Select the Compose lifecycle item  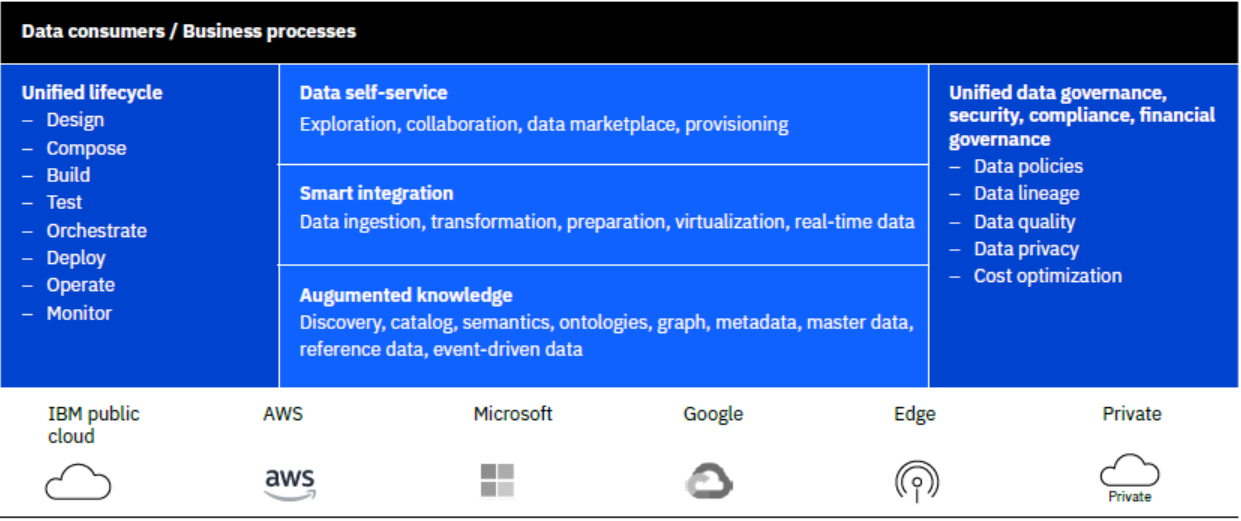[86, 148]
